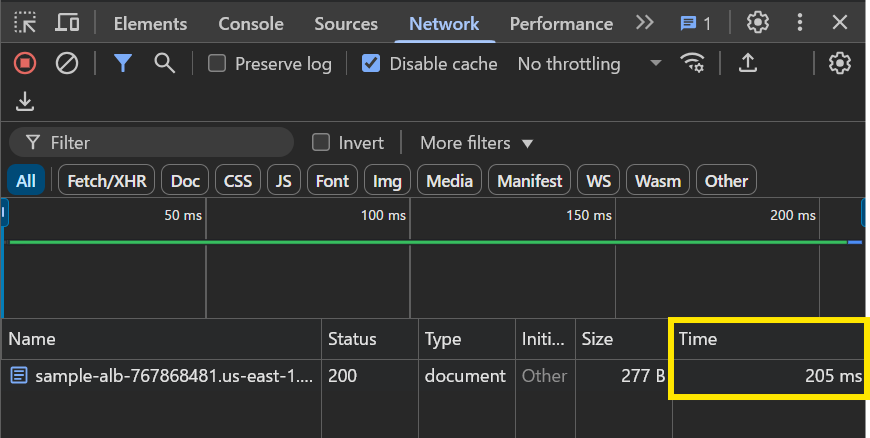The height and width of the screenshot is (438, 870).
Task: Select the All request type filter
Action: click(x=26, y=180)
